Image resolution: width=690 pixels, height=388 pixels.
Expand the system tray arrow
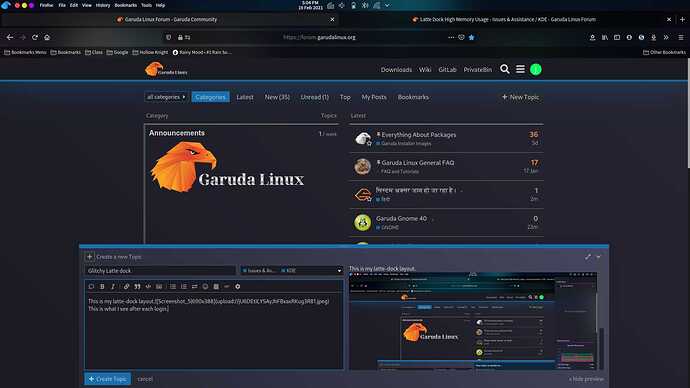click(387, 6)
